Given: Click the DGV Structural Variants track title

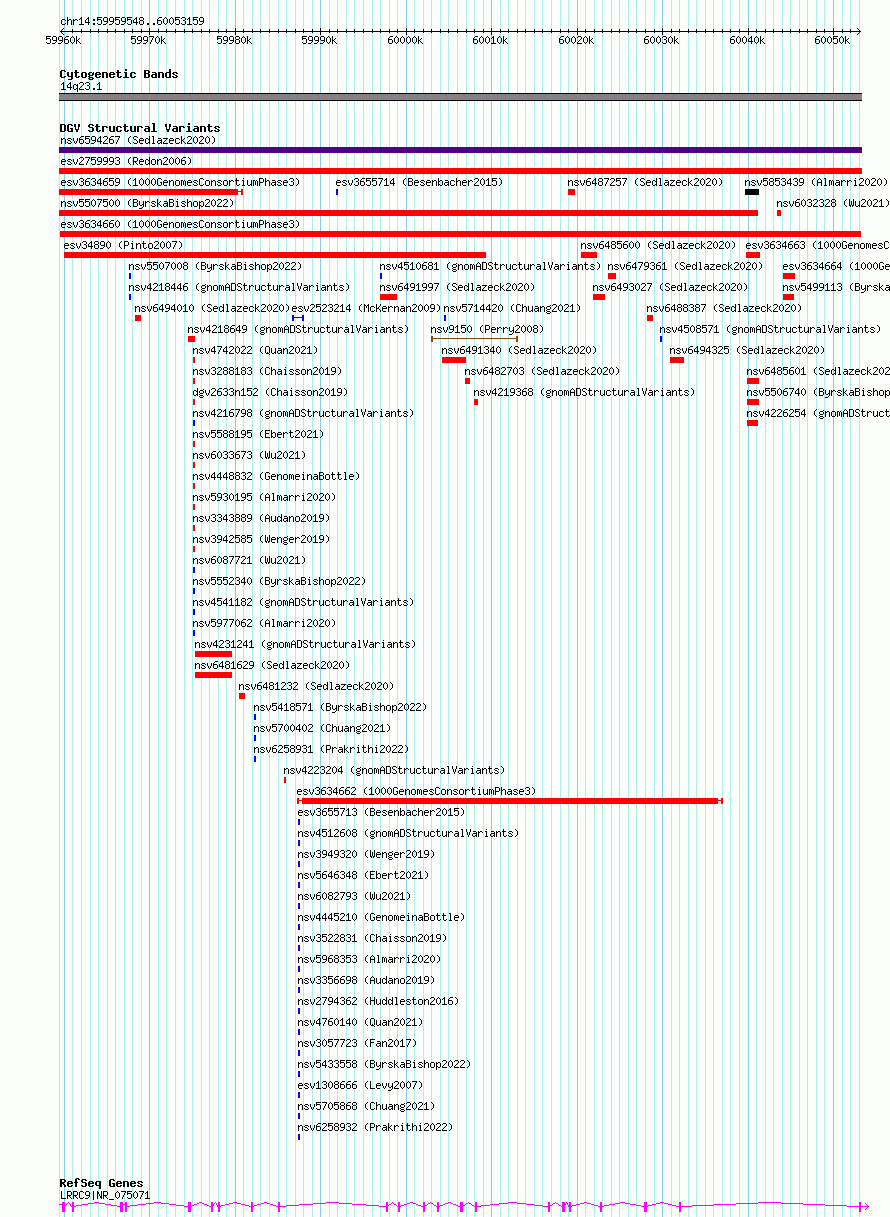Looking at the screenshot, I should (x=139, y=128).
